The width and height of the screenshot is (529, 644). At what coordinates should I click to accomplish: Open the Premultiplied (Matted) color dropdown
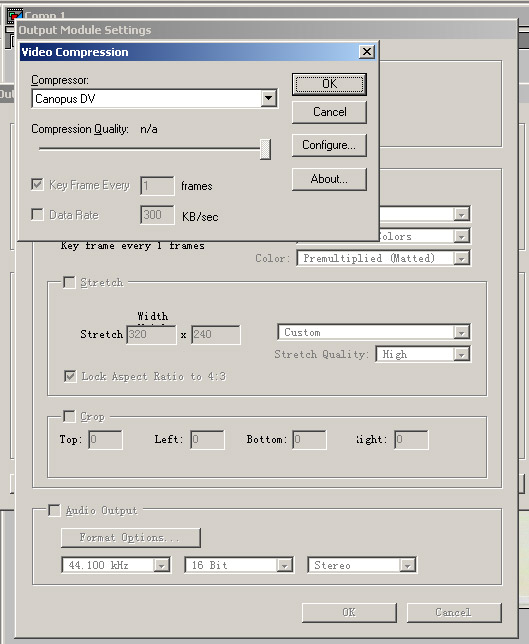(384, 258)
